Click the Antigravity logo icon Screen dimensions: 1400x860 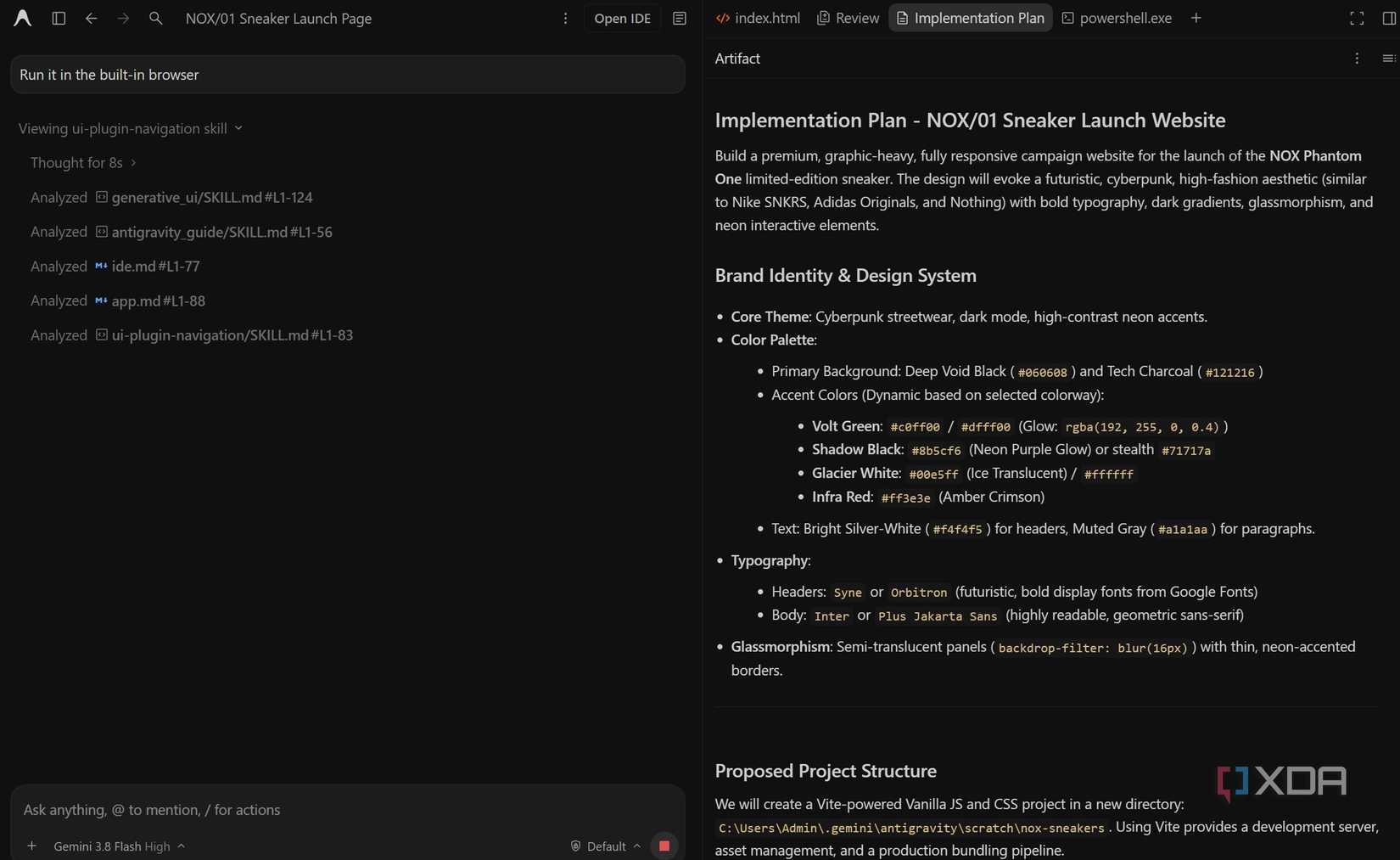23,18
